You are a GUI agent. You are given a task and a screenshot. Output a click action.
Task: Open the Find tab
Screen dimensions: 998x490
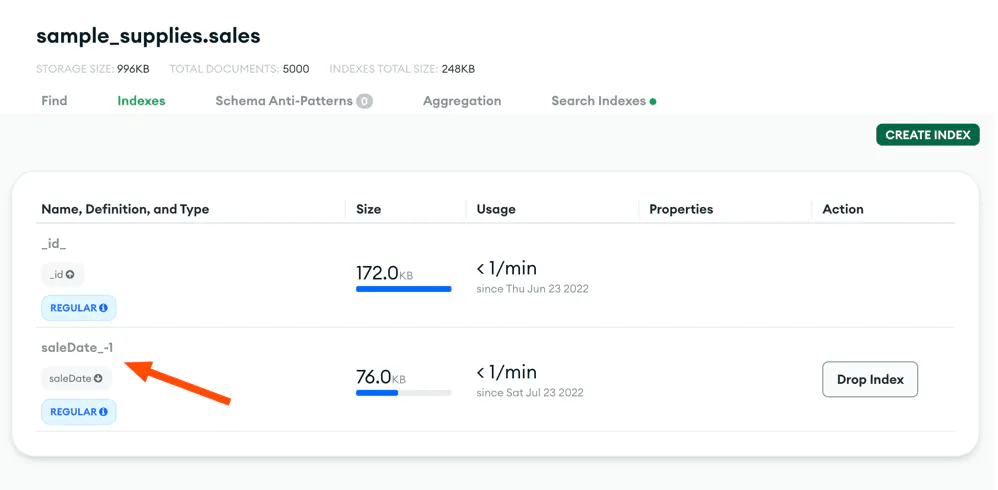tap(54, 101)
